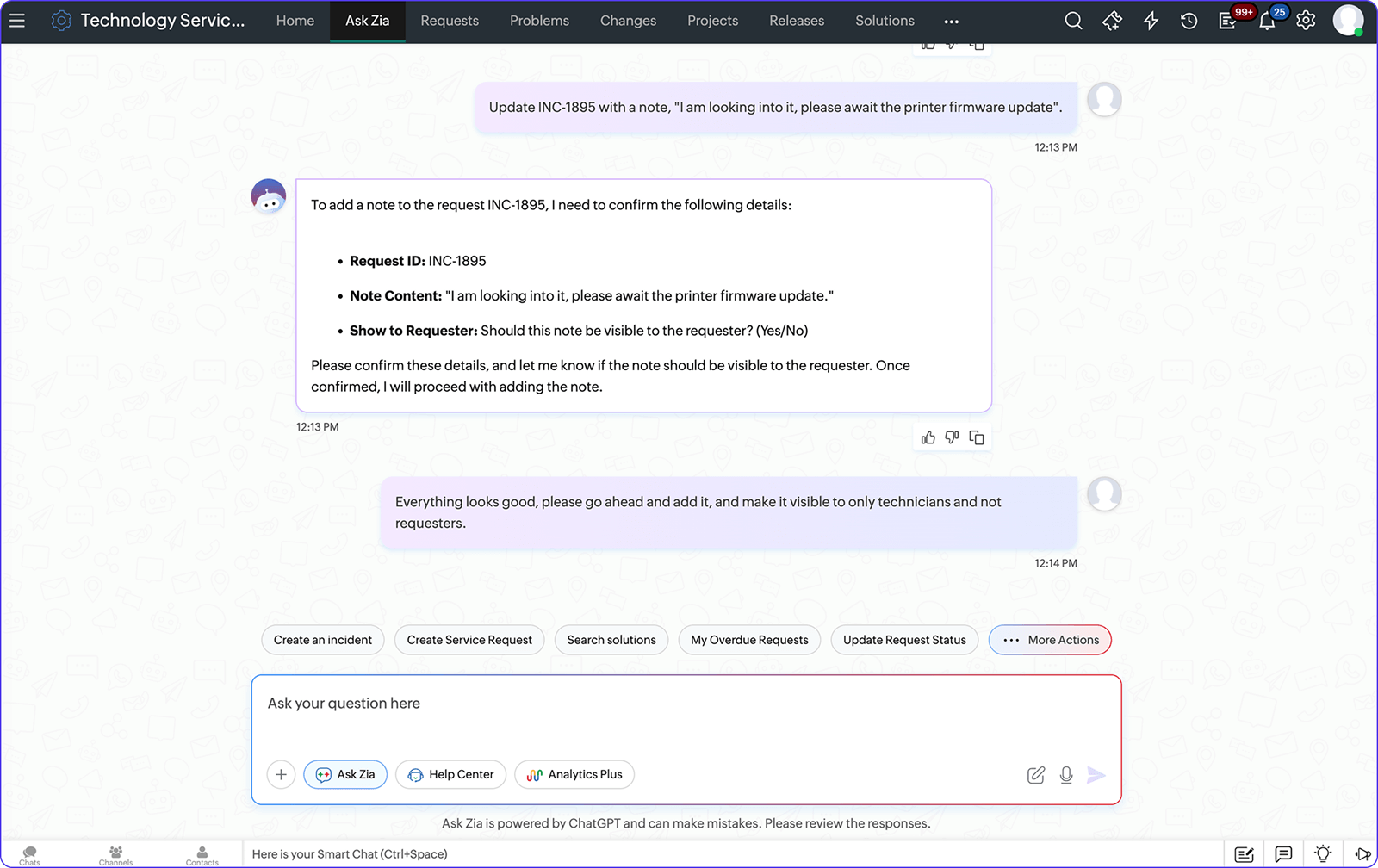Give thumbs up on Zia's response
The height and width of the screenshot is (868, 1378).
[x=928, y=437]
